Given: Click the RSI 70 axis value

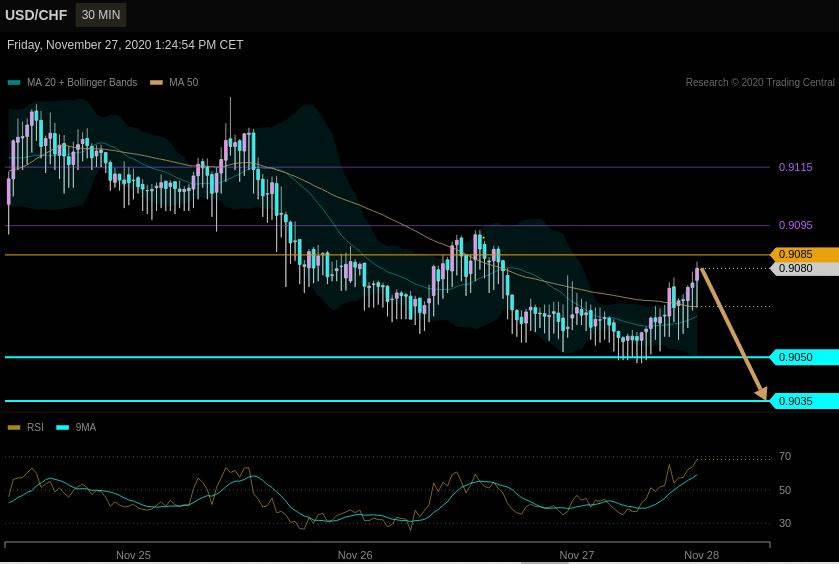Looking at the screenshot, I should 785,456.
